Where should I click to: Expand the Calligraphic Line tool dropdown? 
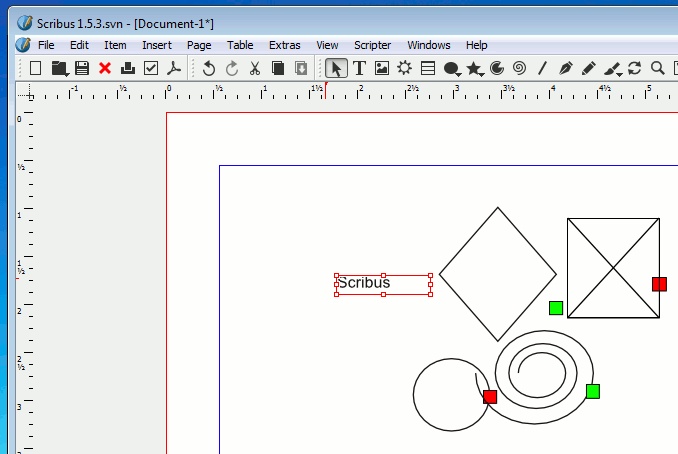tap(620, 73)
